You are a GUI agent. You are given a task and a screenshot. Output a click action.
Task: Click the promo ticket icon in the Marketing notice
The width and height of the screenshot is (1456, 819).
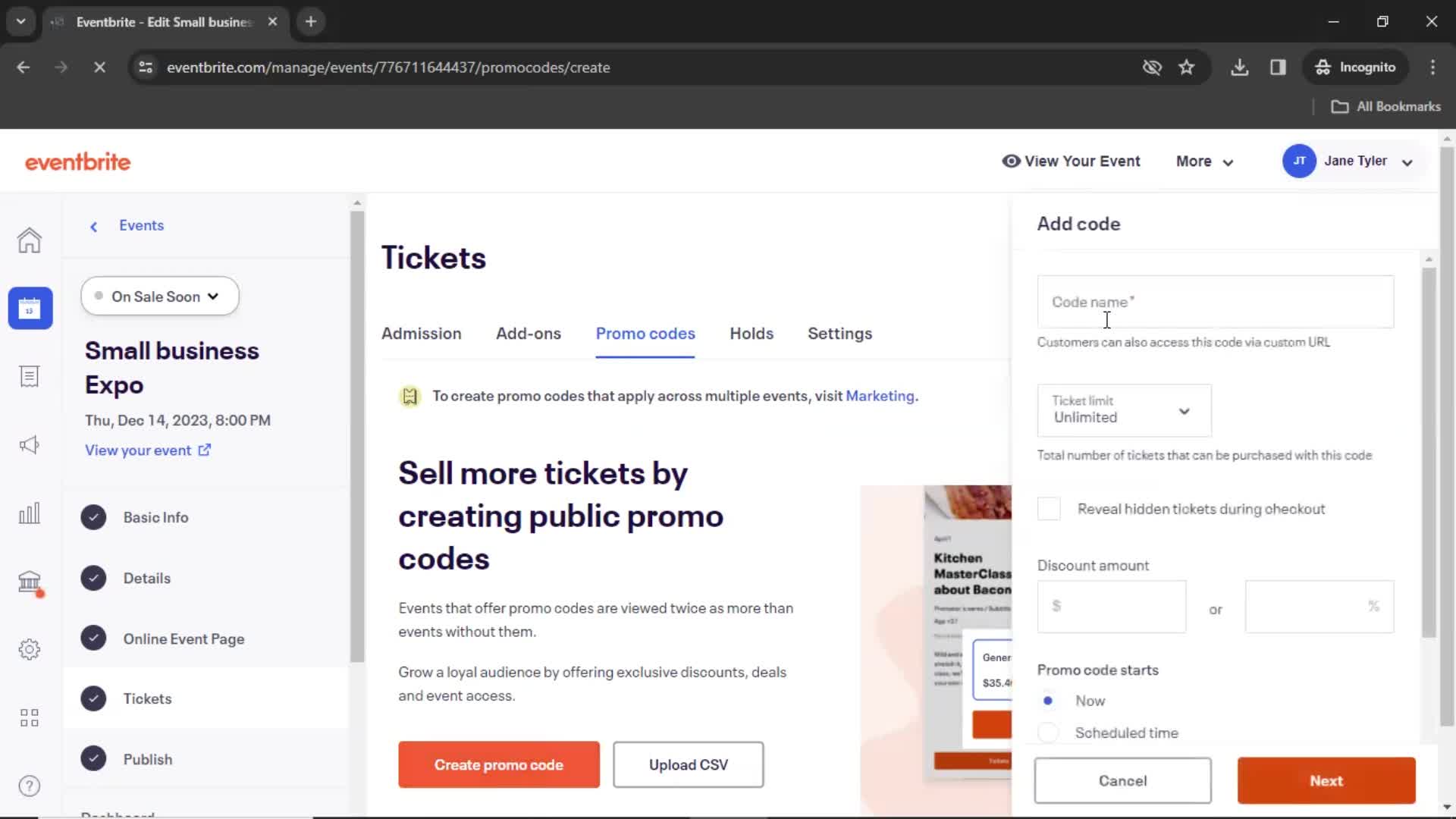pyautogui.click(x=409, y=396)
